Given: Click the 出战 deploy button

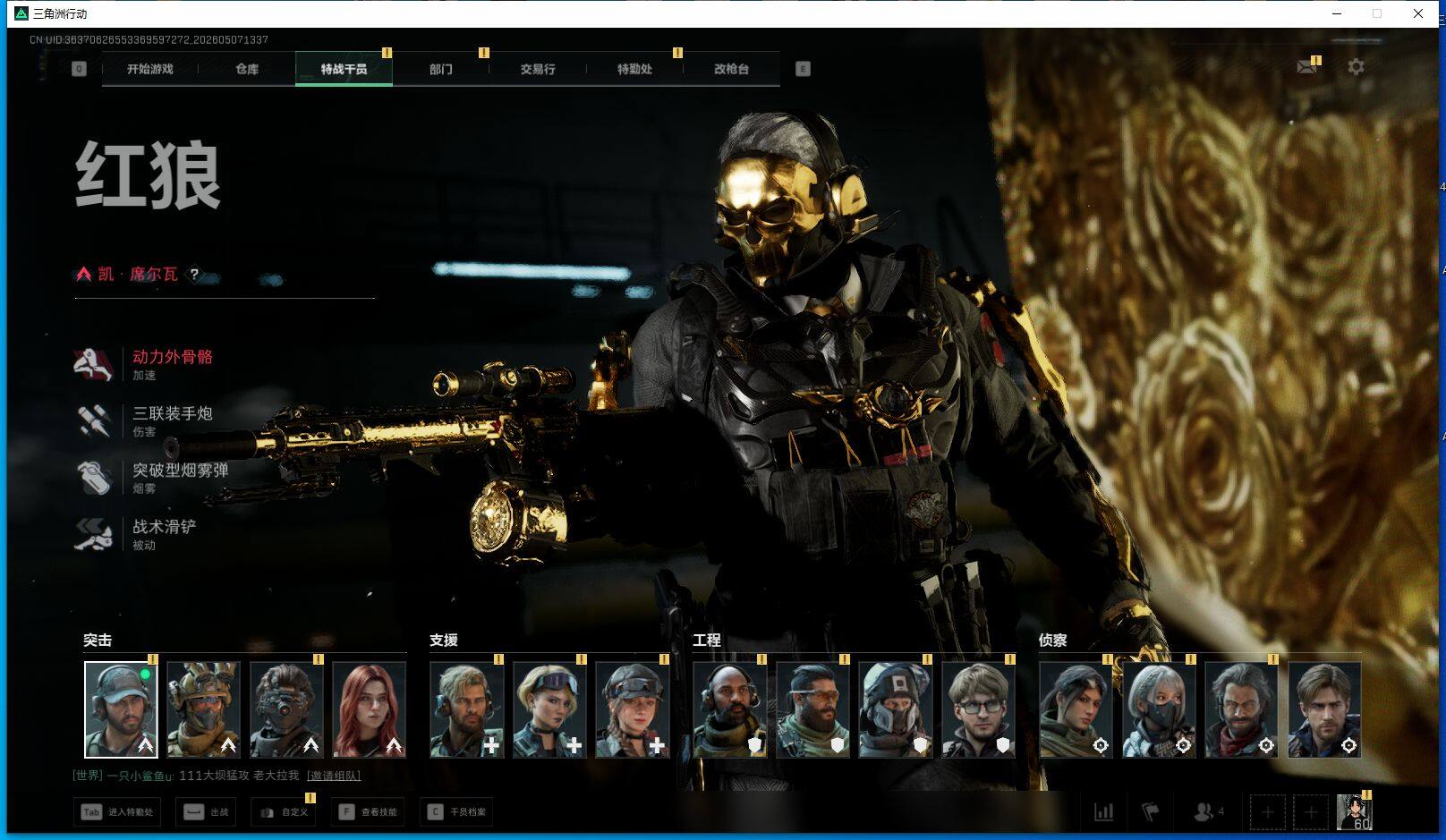Looking at the screenshot, I should pyautogui.click(x=206, y=812).
